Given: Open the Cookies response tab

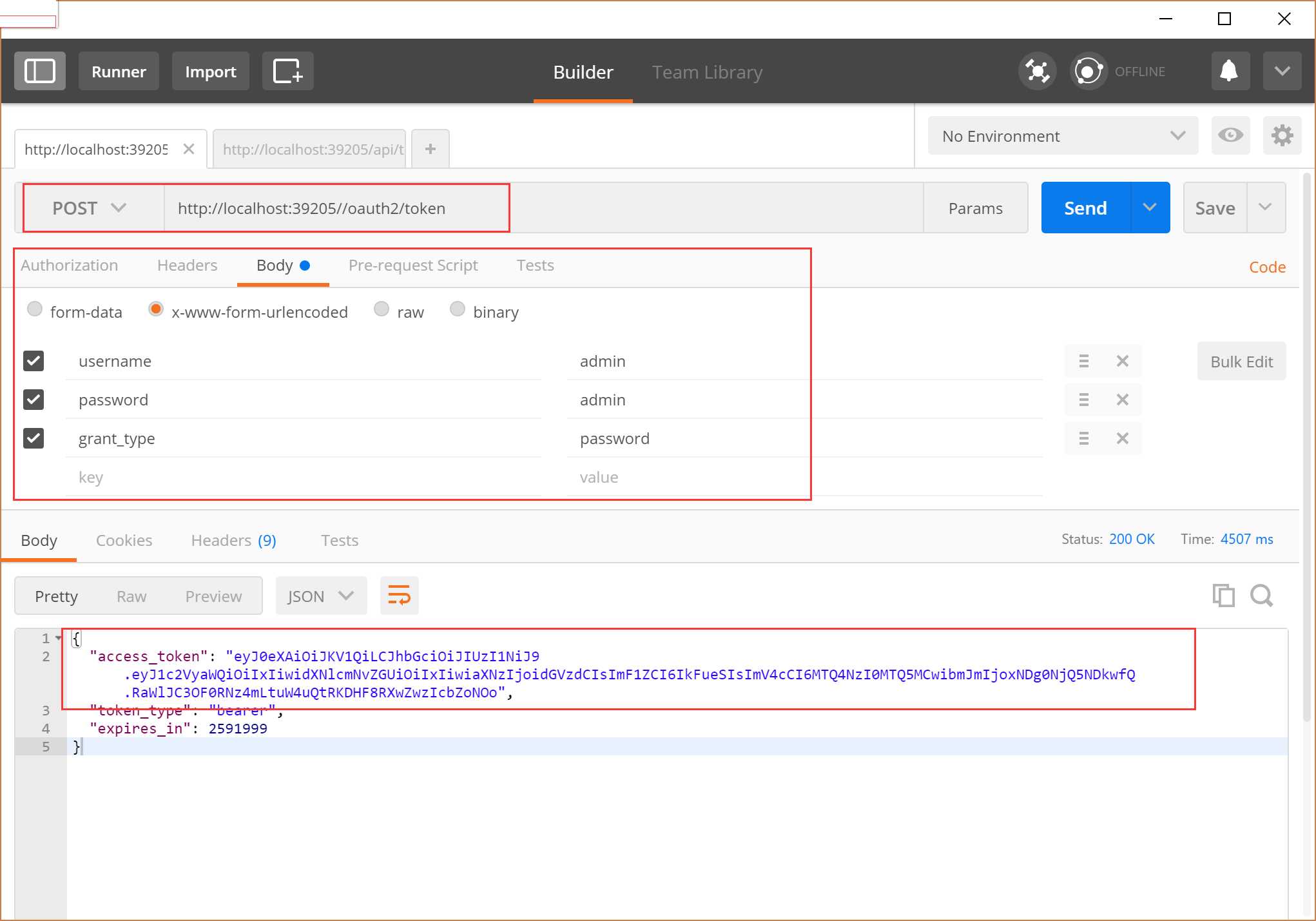Looking at the screenshot, I should click(x=124, y=540).
